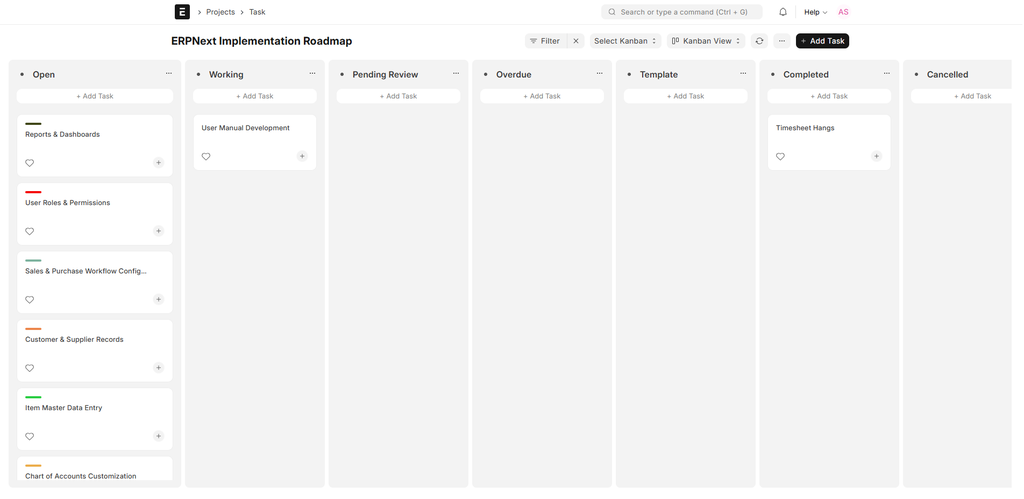Open the Timesheet Hangs task

coord(805,128)
